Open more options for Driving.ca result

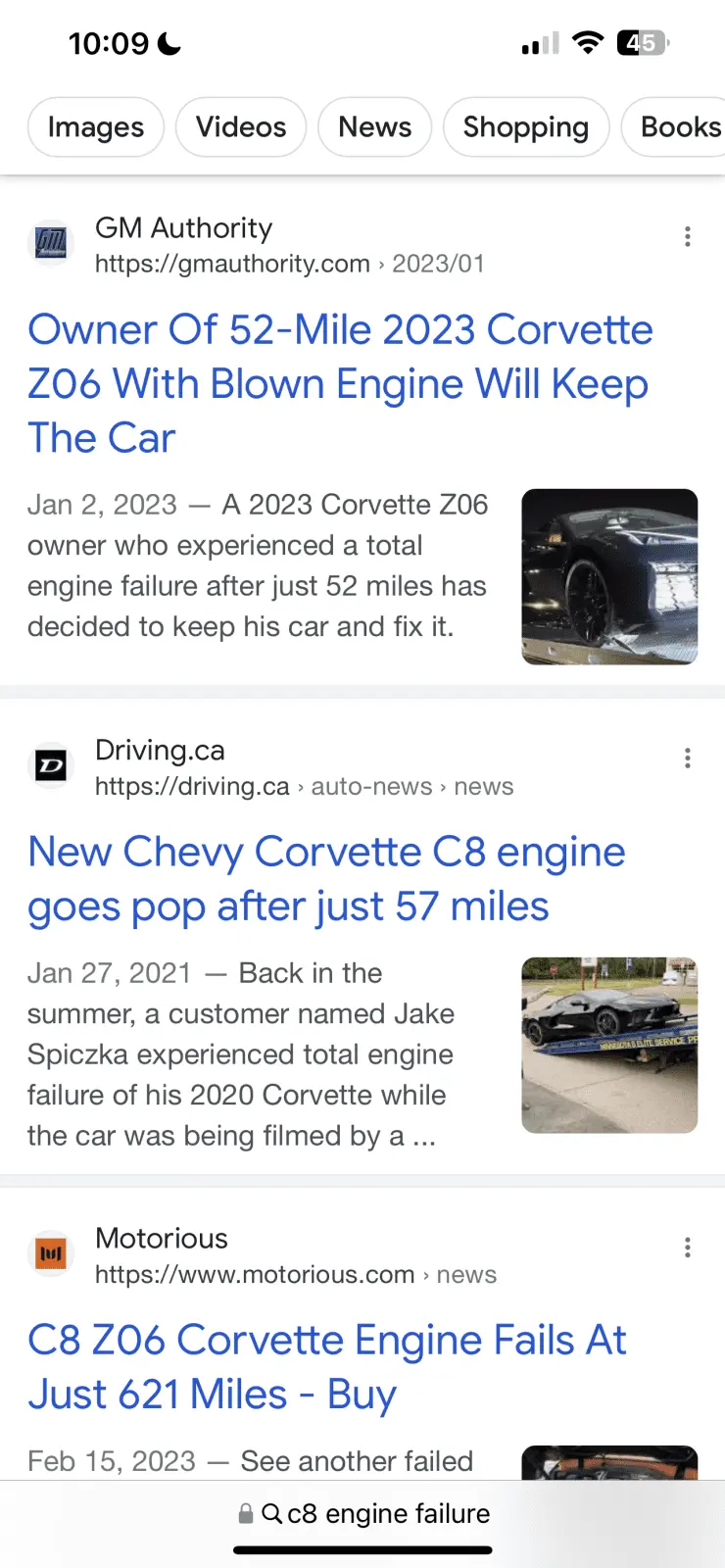(688, 759)
